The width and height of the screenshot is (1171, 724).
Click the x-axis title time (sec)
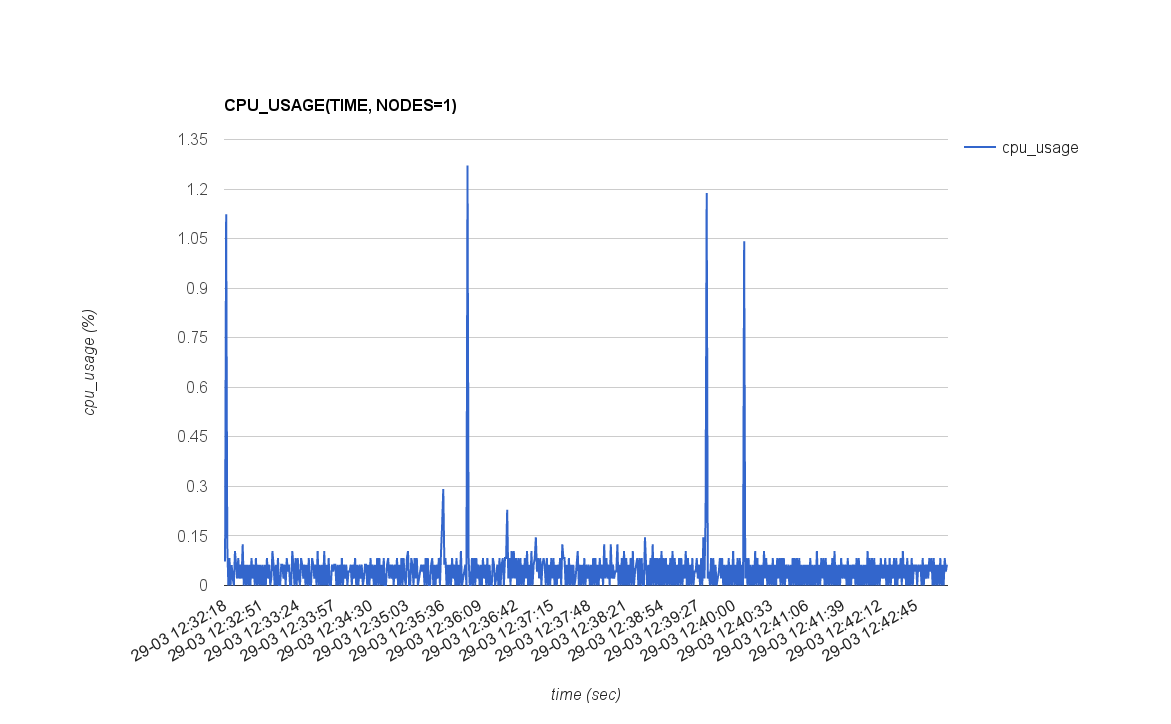(x=585, y=694)
